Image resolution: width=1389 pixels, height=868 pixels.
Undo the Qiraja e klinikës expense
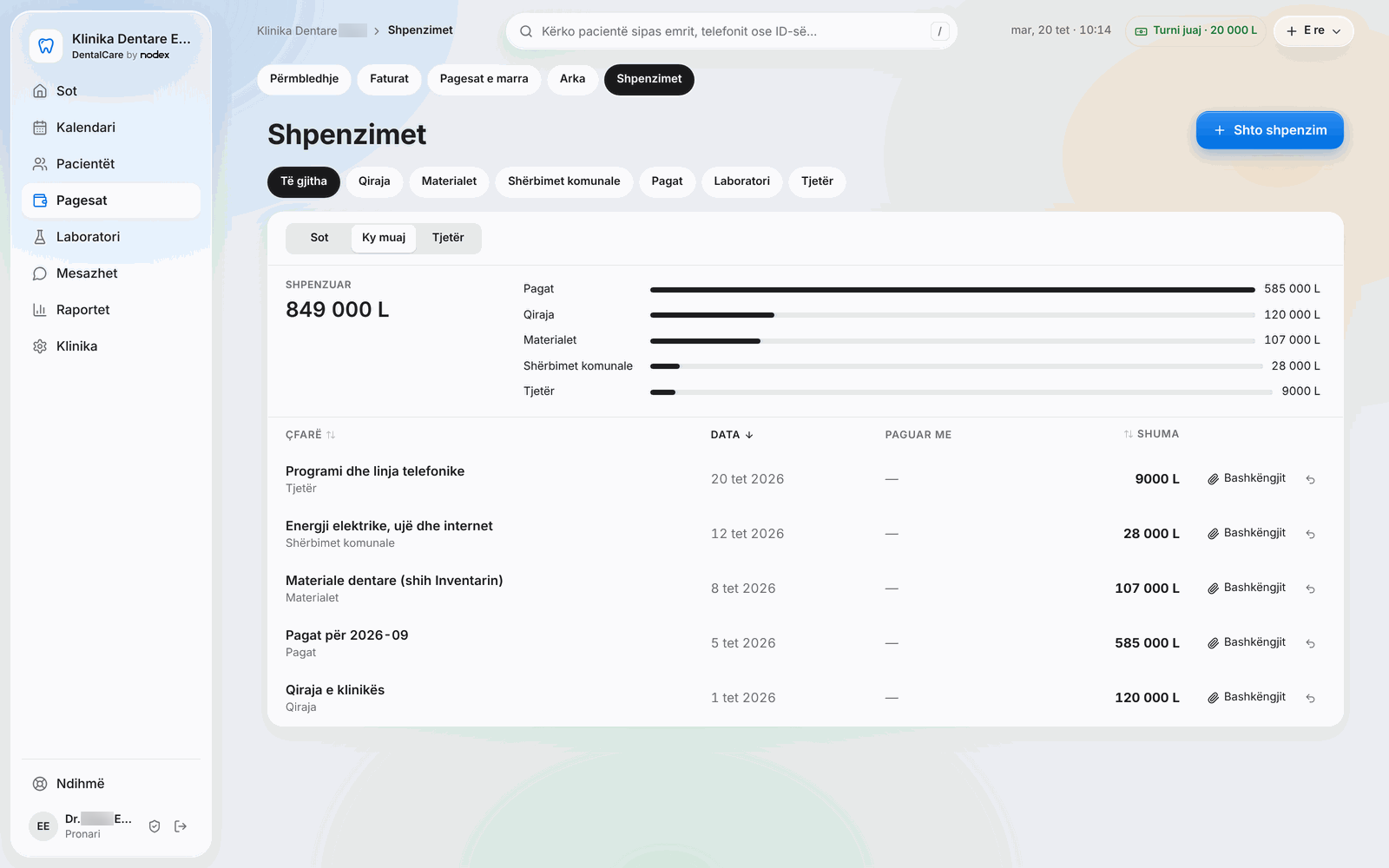1311,698
